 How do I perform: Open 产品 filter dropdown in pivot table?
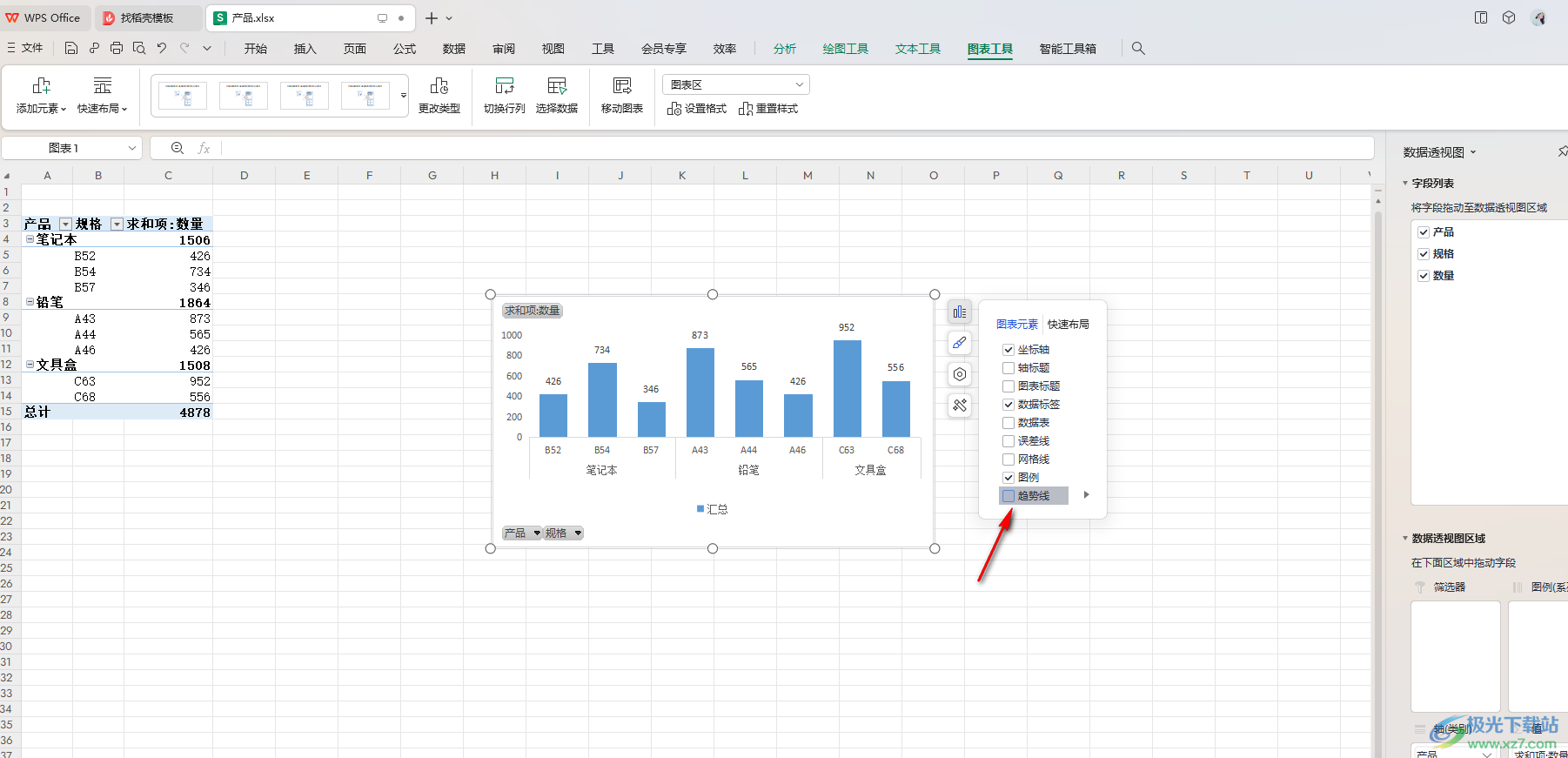click(65, 225)
